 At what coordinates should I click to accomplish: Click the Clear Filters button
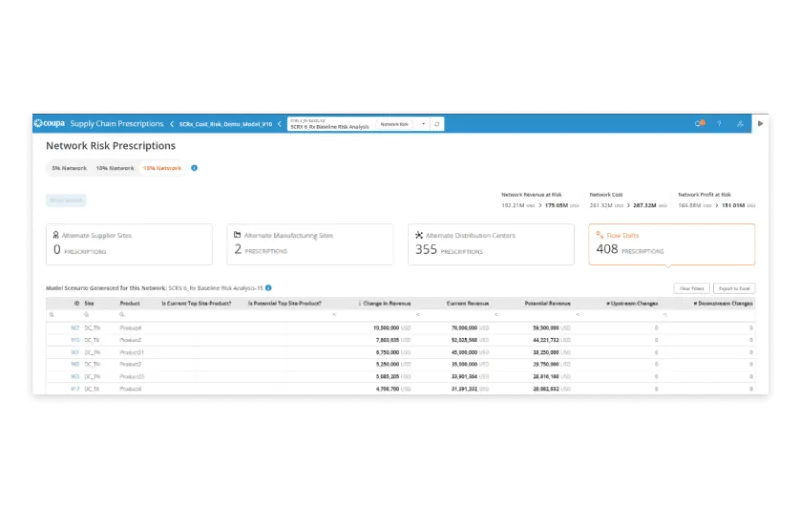coord(692,288)
